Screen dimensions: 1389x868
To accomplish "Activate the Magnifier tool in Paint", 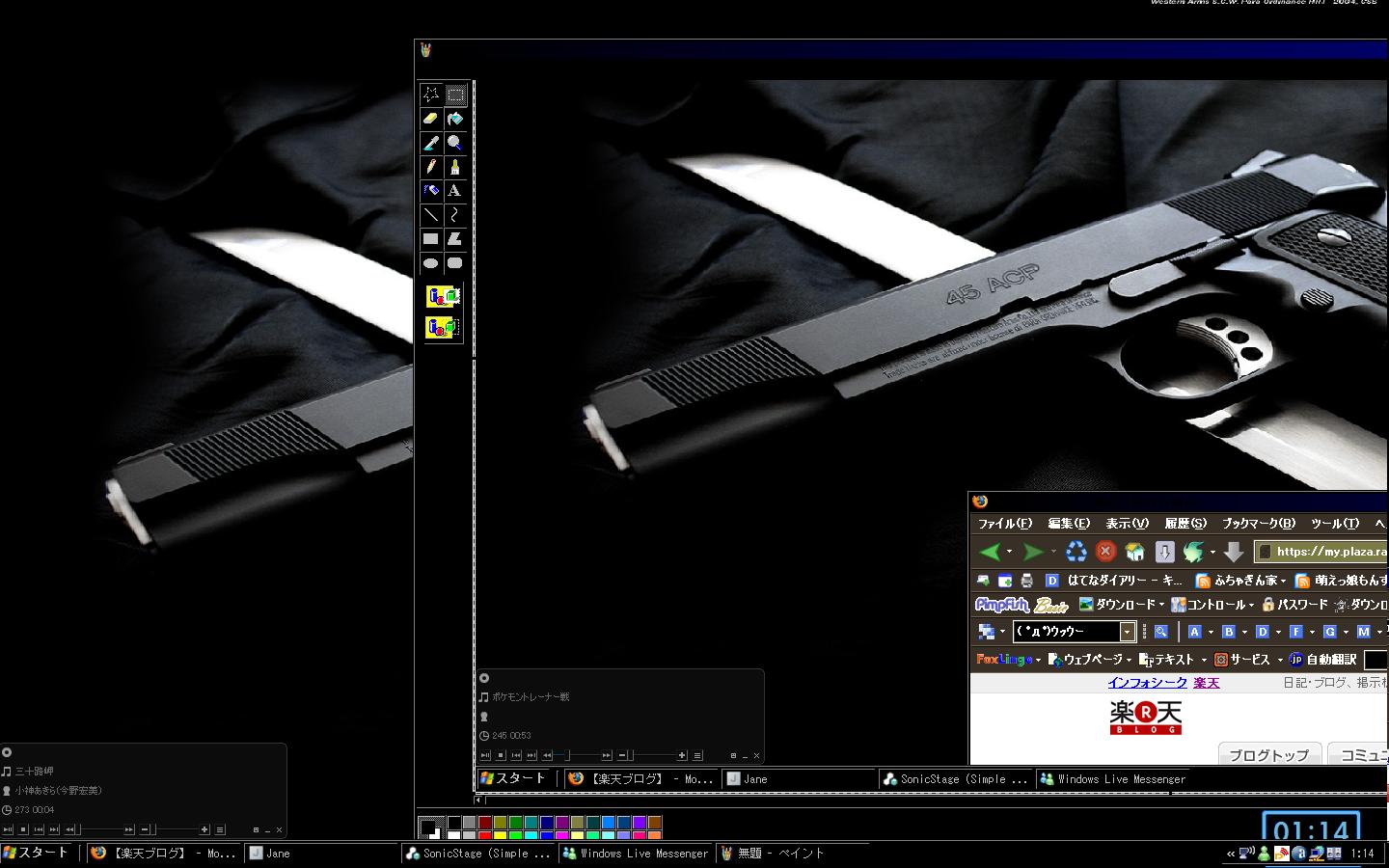I will (455, 142).
